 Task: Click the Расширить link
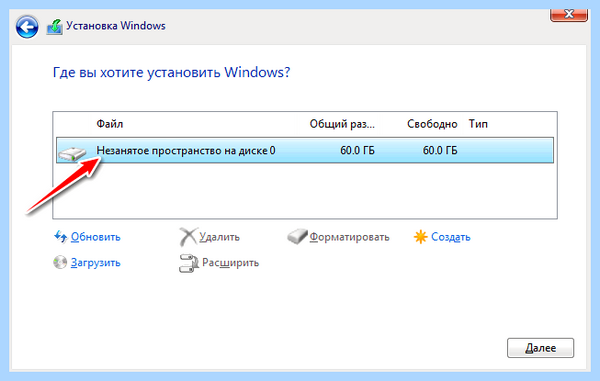[231, 263]
